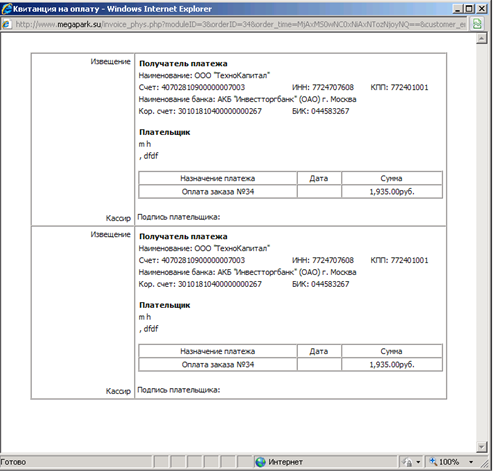494x471 pixels.
Task: Click 'КПП: 772401001' in second receipt
Action: pyautogui.click(x=399, y=260)
